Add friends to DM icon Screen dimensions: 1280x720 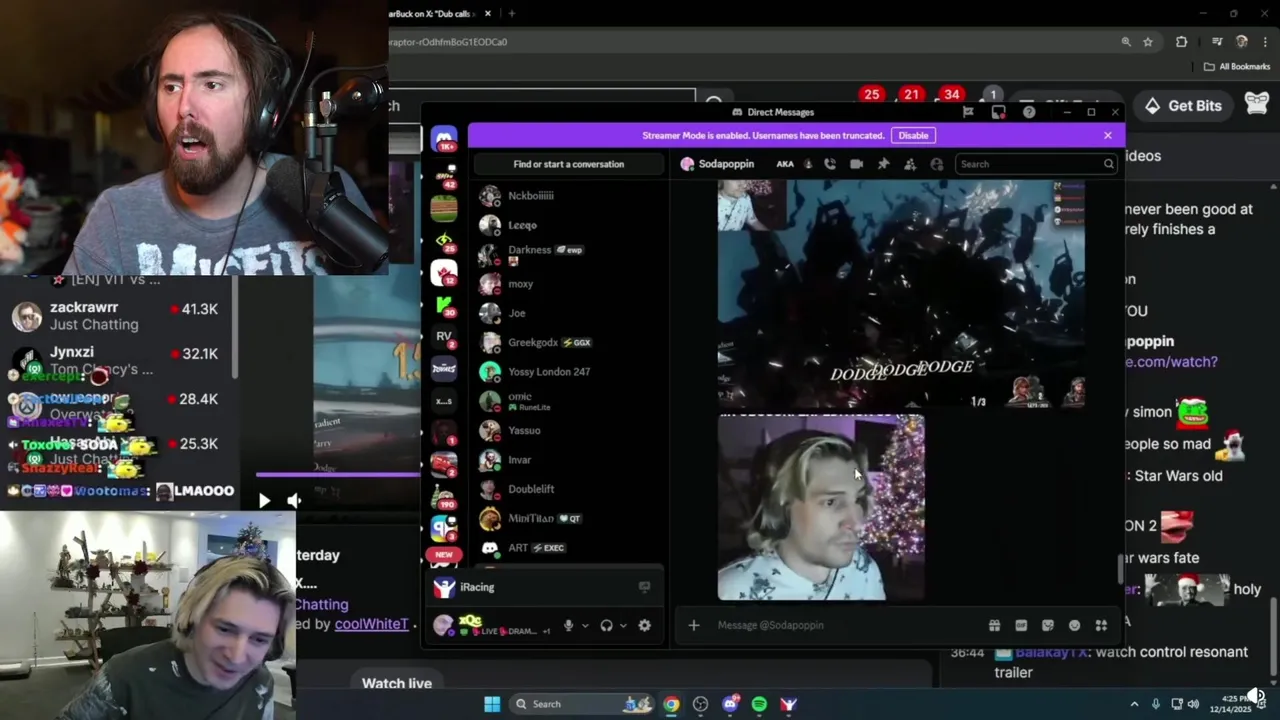[910, 164]
